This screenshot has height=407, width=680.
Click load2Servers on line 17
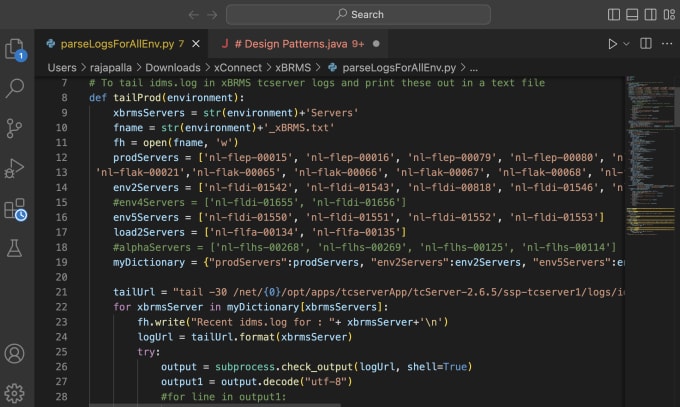[149, 232]
